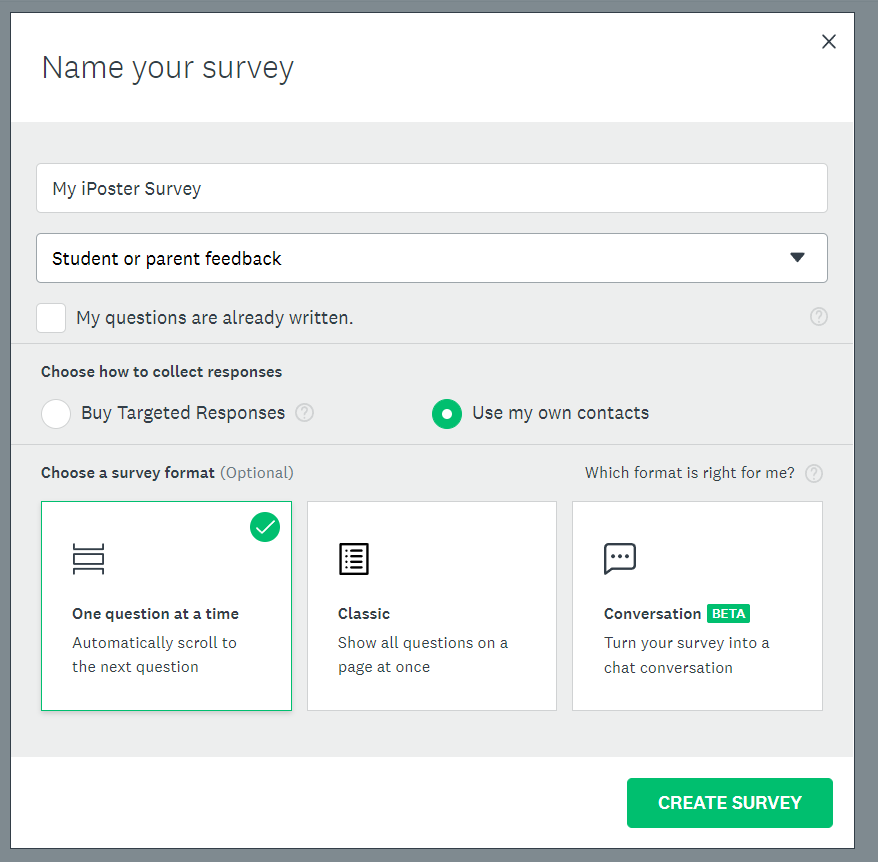Close the Name your survey dialog
The width and height of the screenshot is (878, 862).
click(829, 41)
